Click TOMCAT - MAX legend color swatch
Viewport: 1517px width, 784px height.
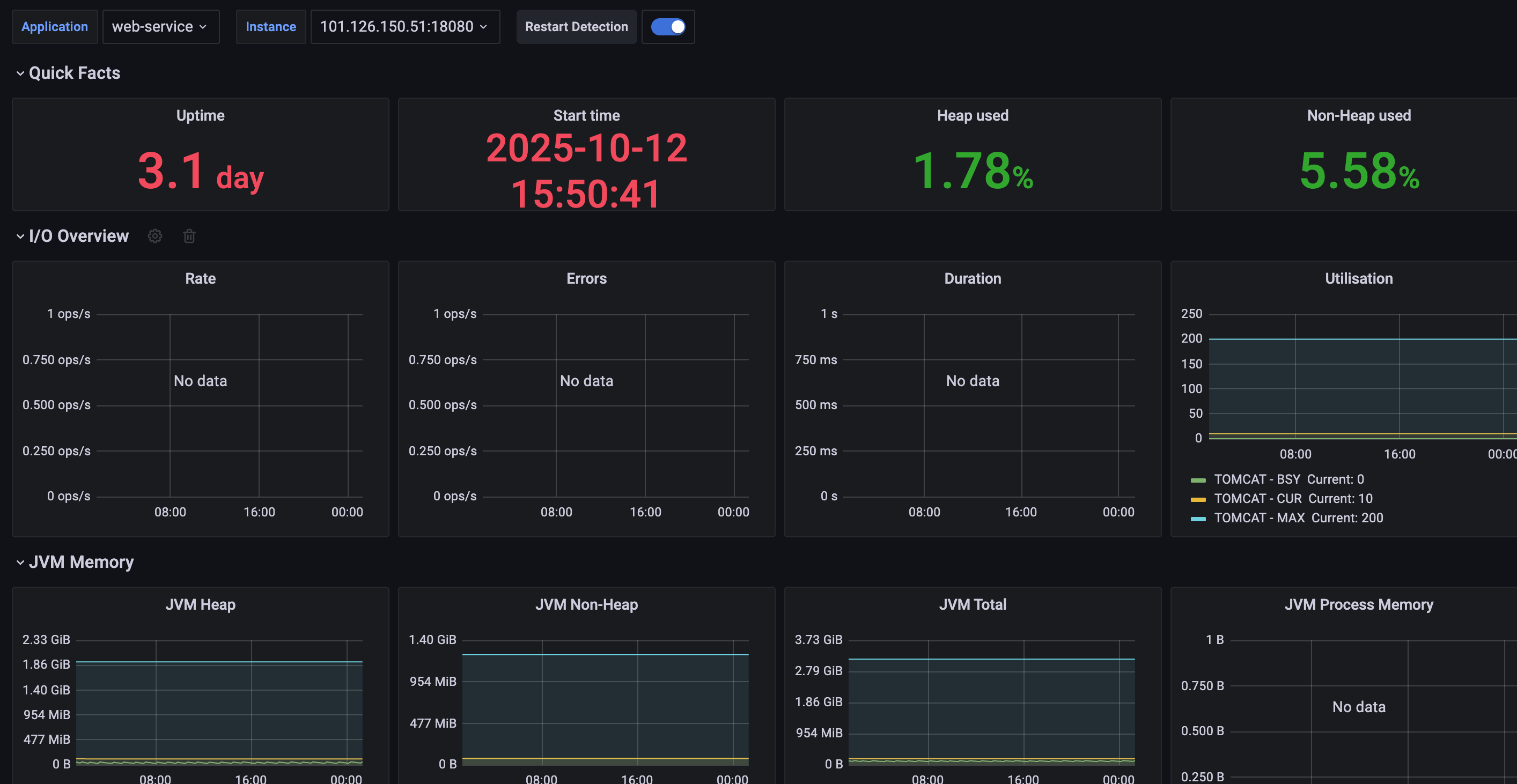pos(1198,519)
